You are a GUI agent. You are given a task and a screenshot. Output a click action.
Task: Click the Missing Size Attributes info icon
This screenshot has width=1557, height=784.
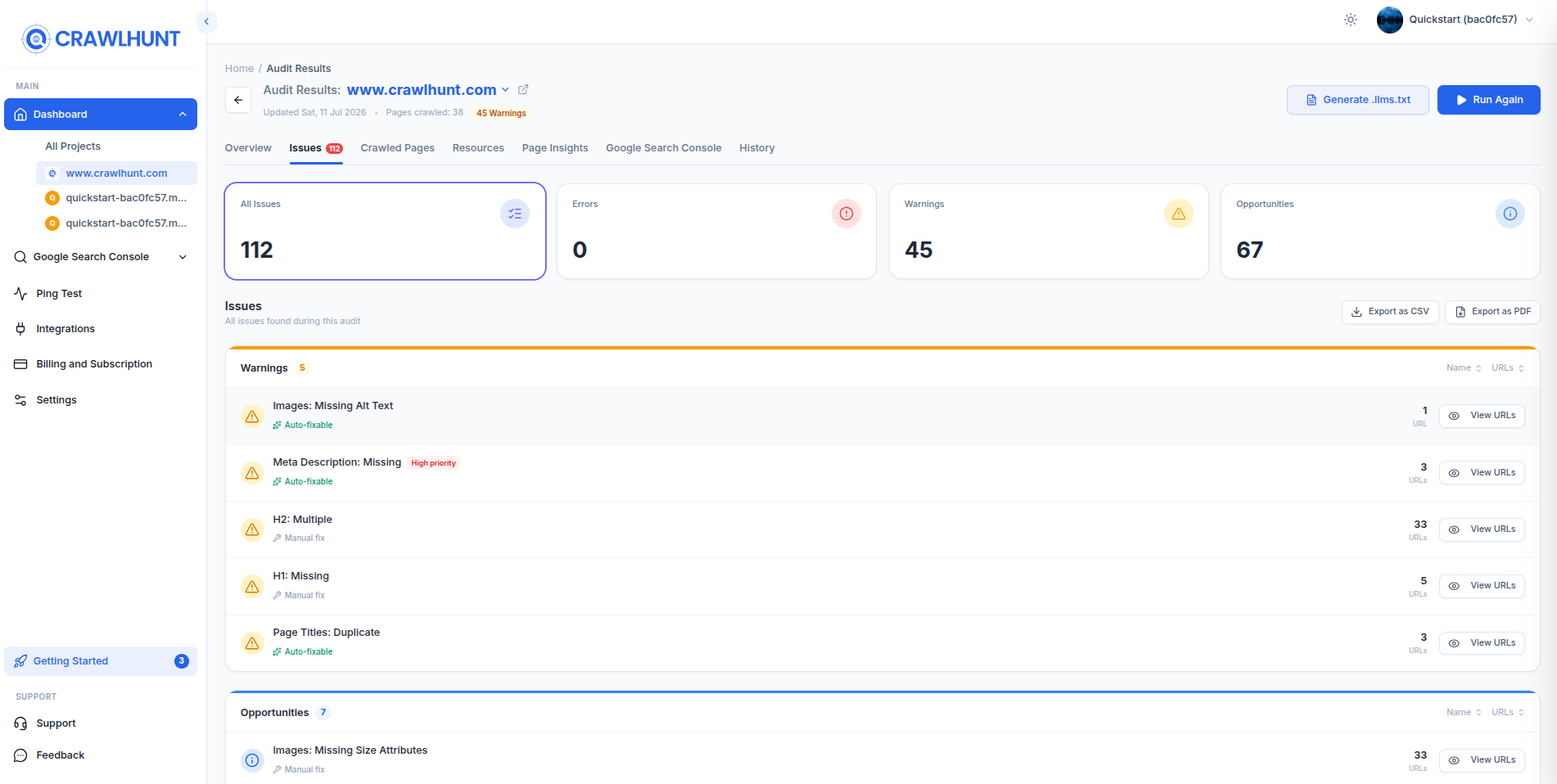click(252, 760)
